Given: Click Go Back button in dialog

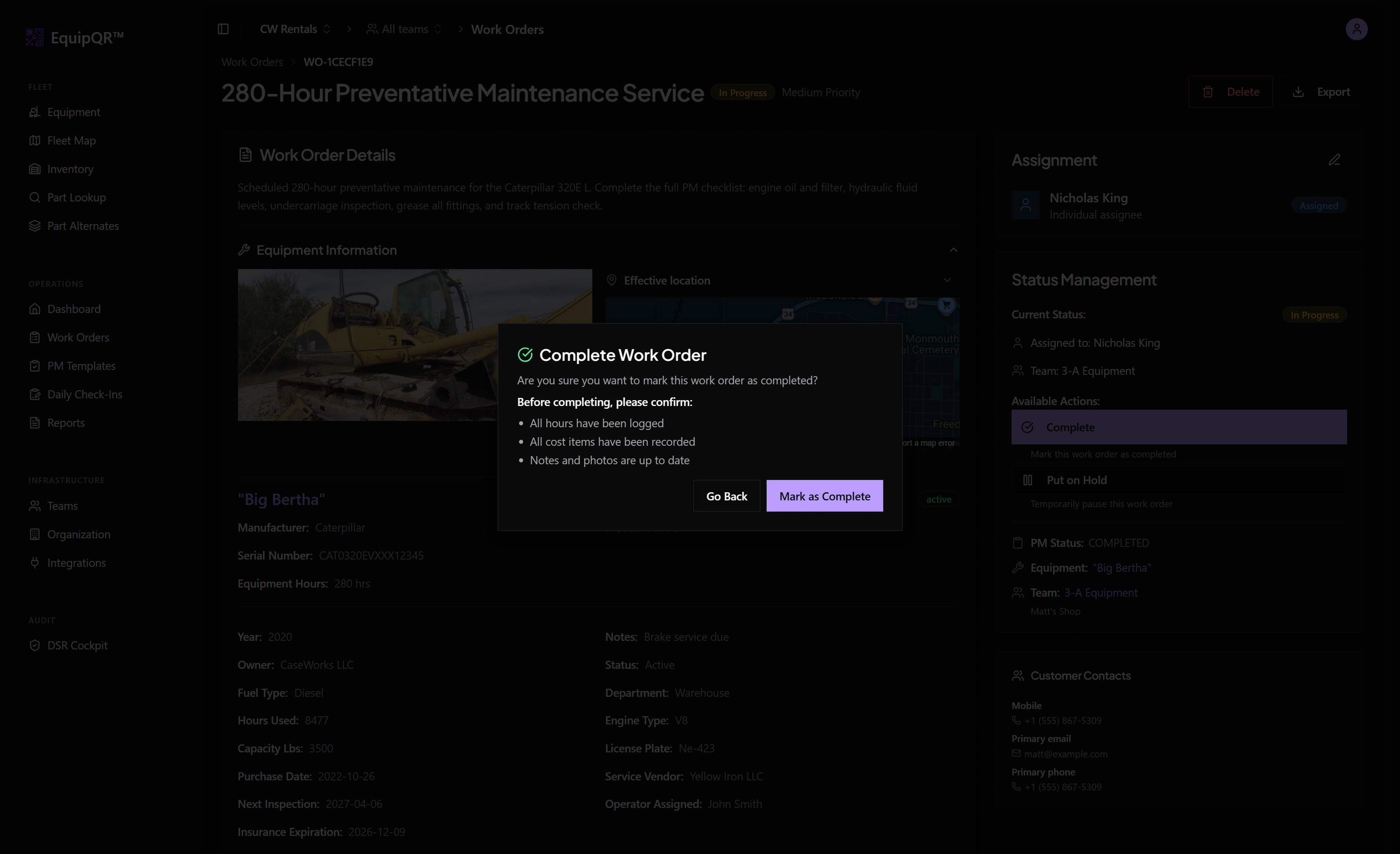Looking at the screenshot, I should pyautogui.click(x=726, y=496).
